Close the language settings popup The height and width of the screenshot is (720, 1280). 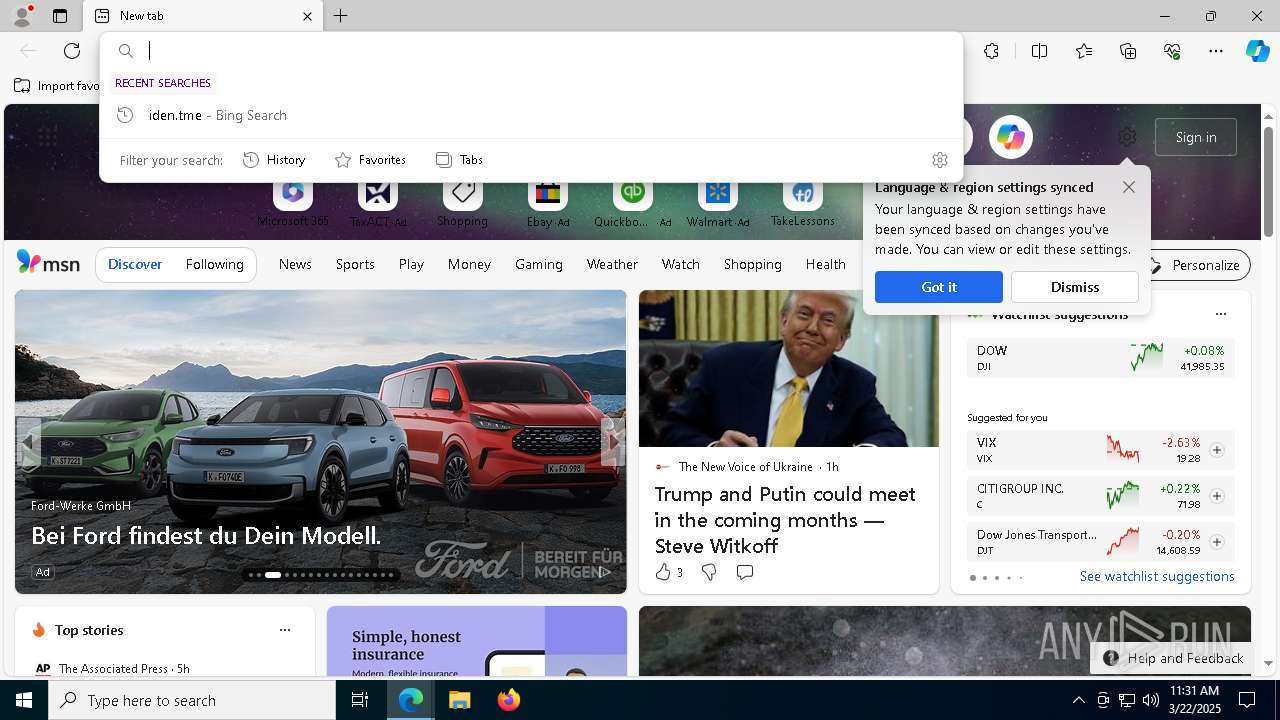pos(1128,187)
